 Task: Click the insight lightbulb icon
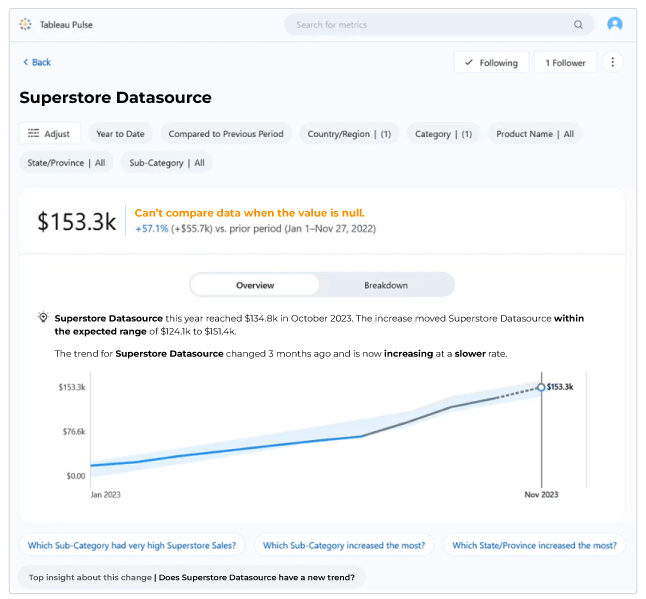(43, 318)
